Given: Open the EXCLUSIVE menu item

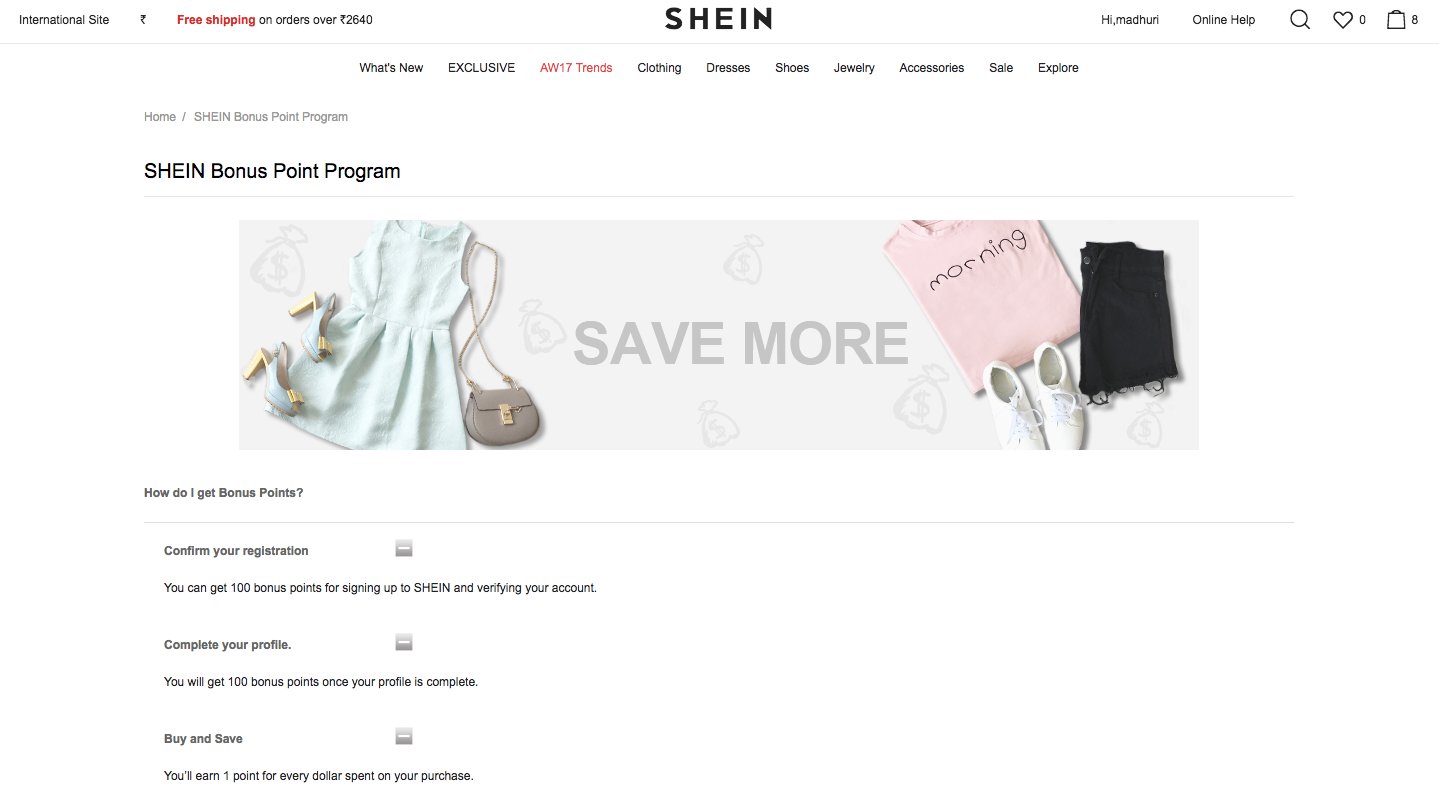Looking at the screenshot, I should coord(481,68).
